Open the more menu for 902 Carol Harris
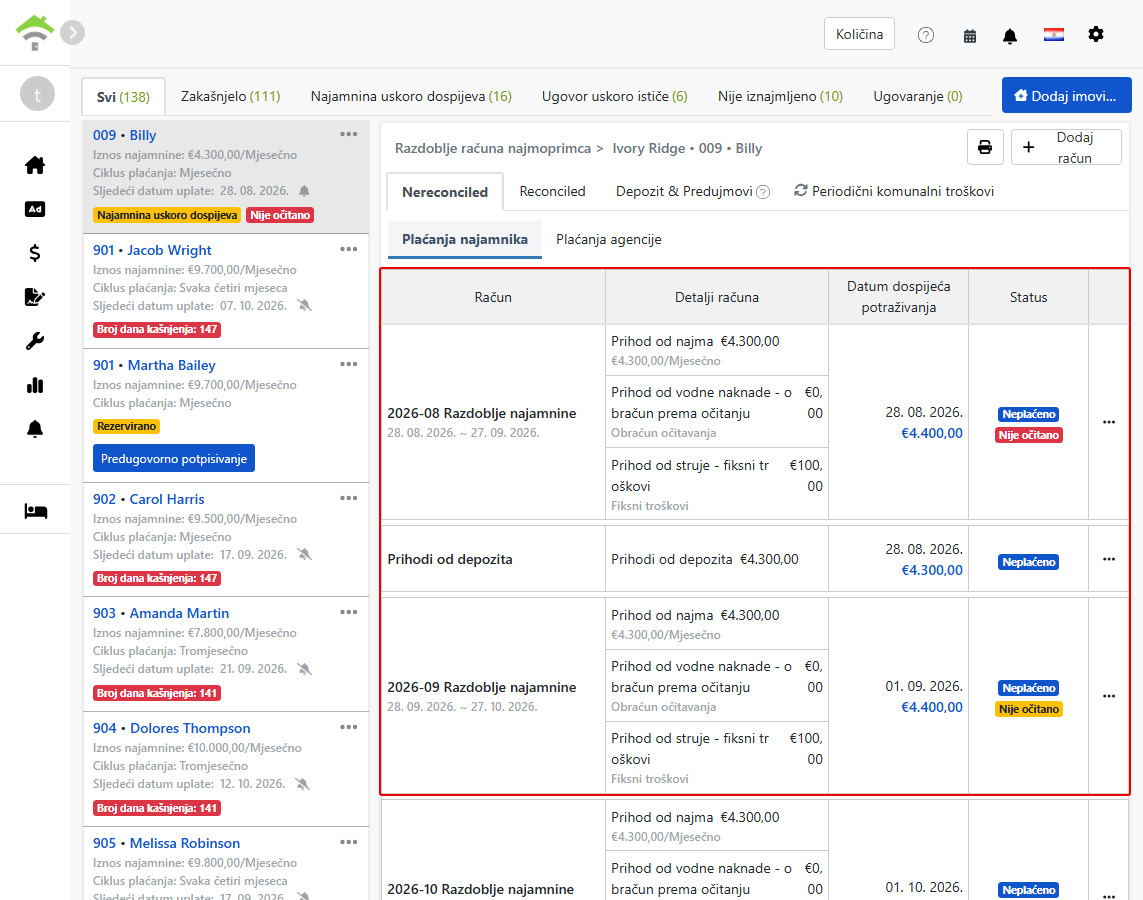 click(348, 498)
